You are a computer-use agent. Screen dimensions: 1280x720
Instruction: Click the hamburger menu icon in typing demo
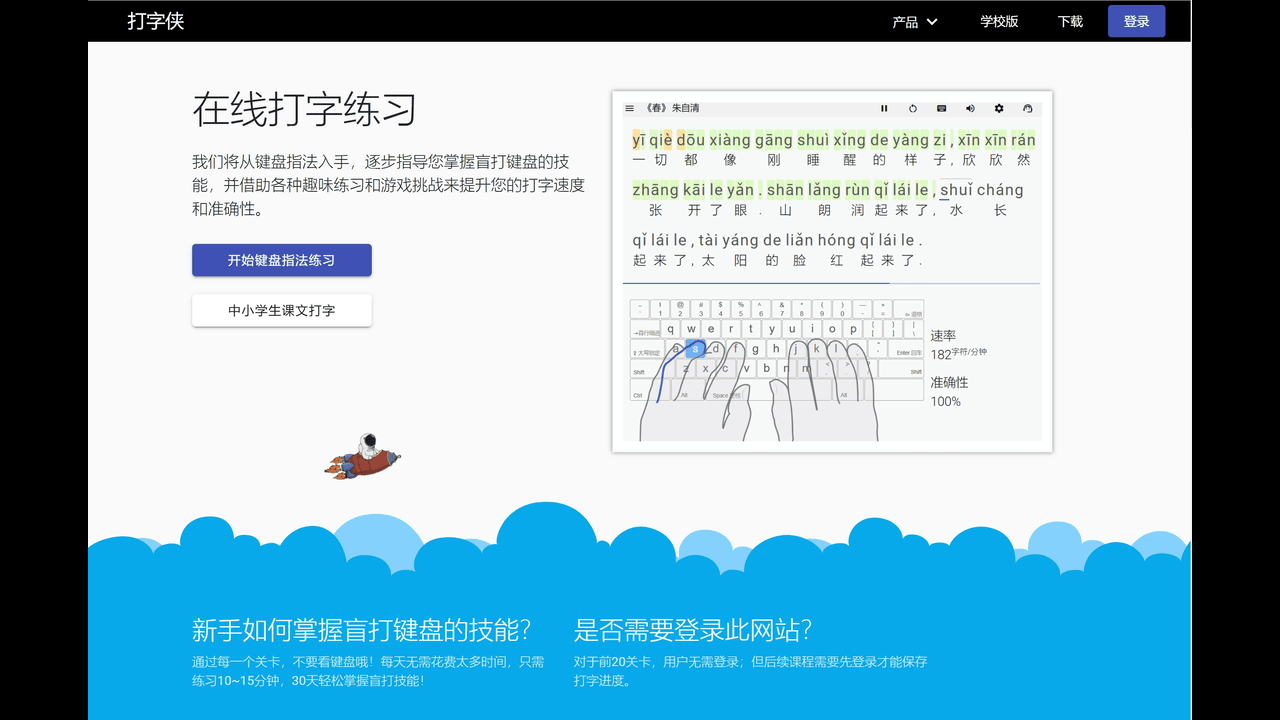click(x=630, y=108)
